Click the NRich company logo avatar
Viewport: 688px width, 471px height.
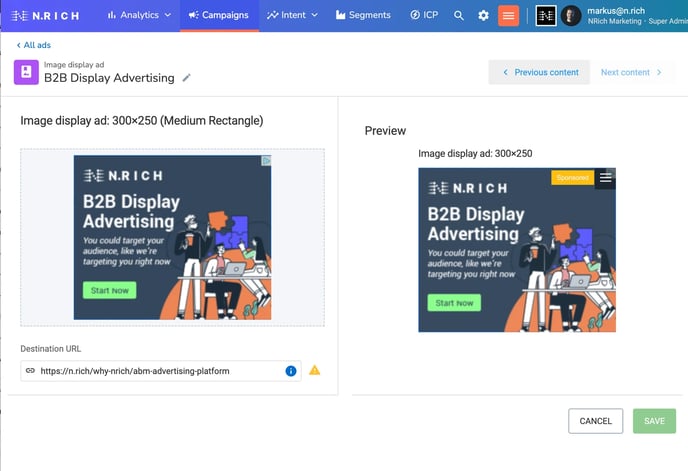[x=546, y=16]
